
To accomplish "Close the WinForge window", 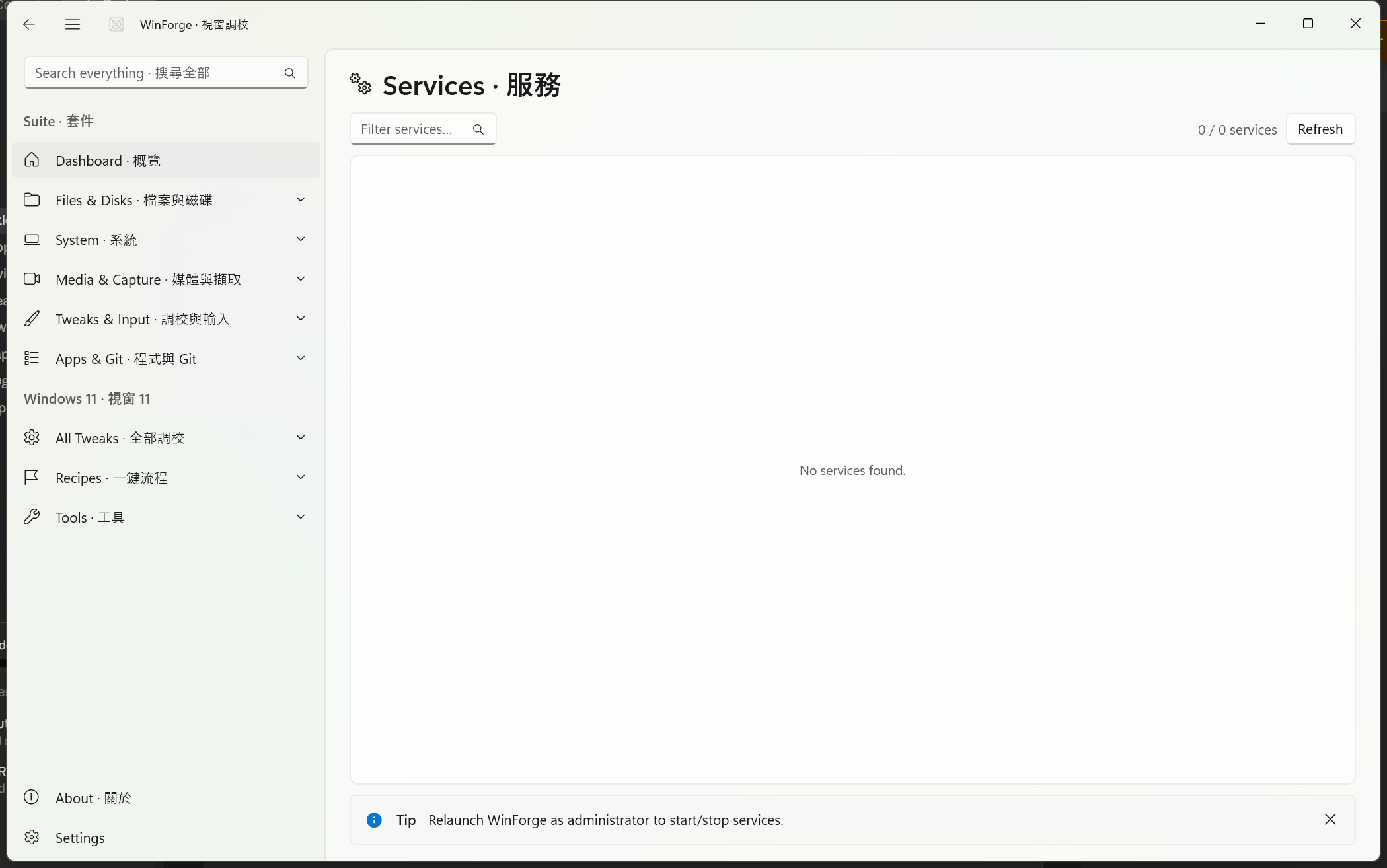I will 1355,24.
